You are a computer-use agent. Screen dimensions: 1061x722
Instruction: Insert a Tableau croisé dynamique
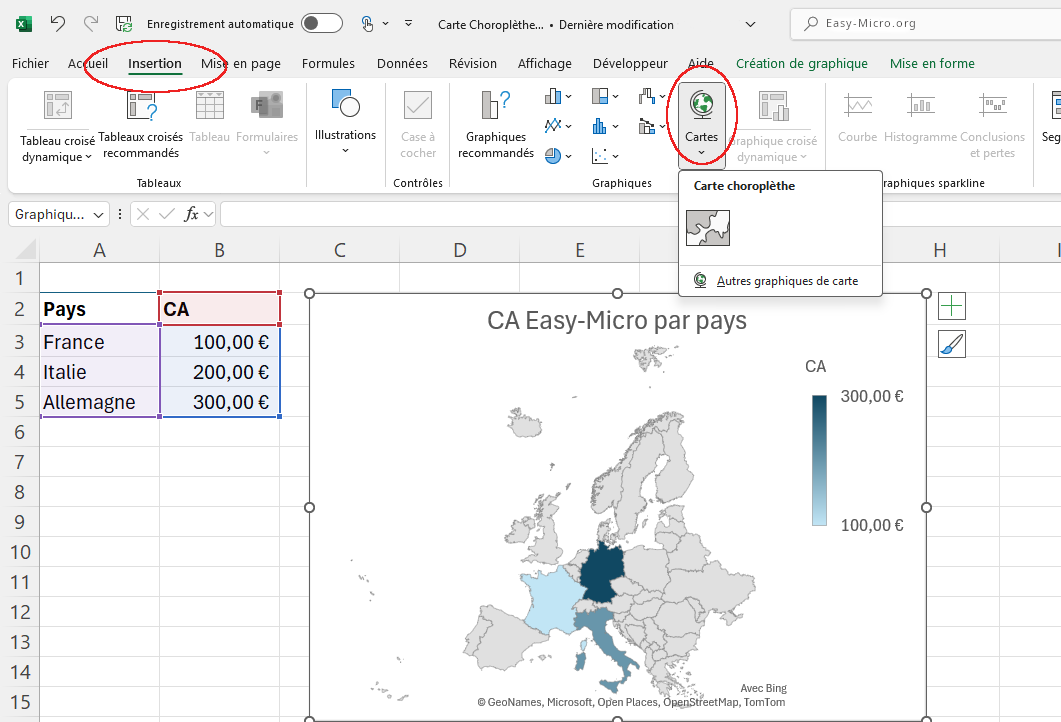pyautogui.click(x=58, y=126)
